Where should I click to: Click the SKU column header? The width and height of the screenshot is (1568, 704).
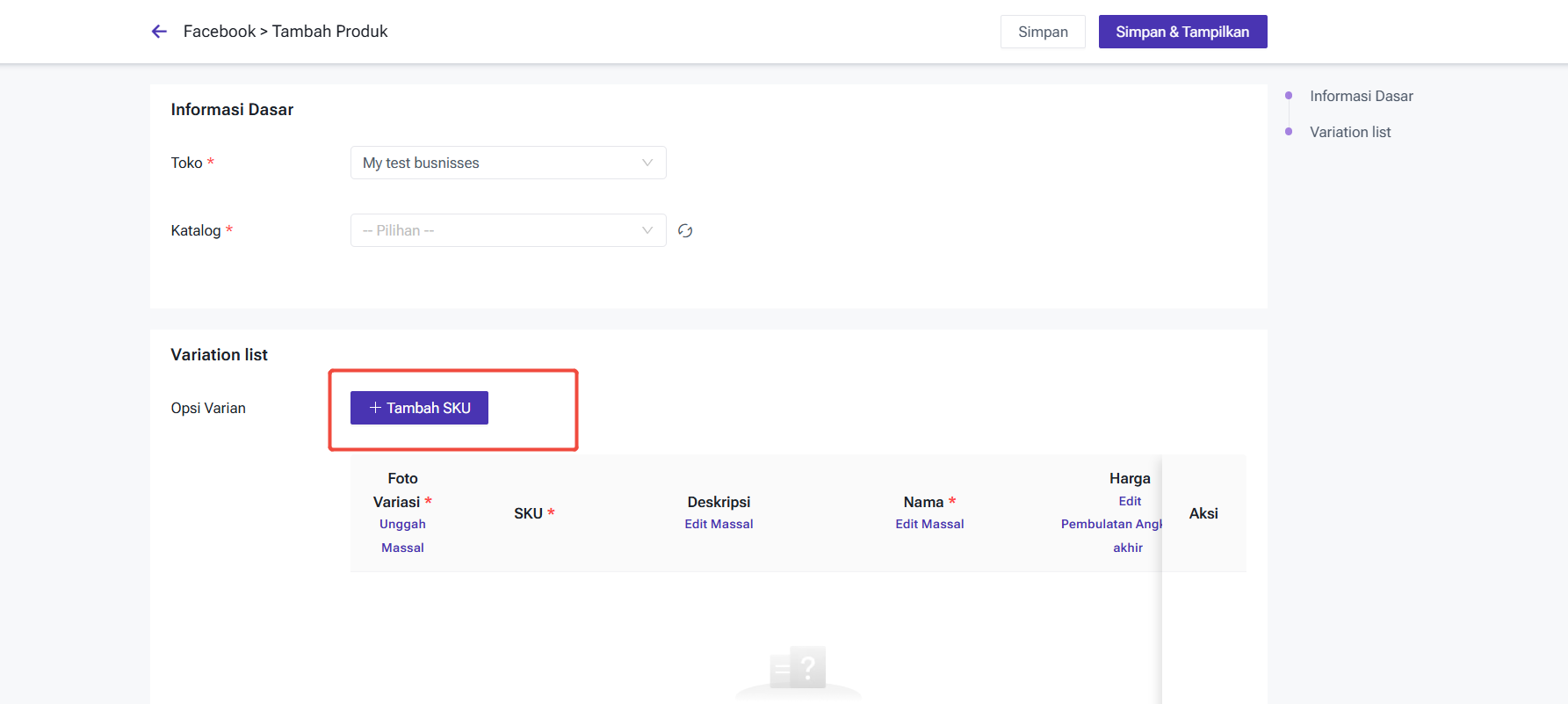coord(528,513)
